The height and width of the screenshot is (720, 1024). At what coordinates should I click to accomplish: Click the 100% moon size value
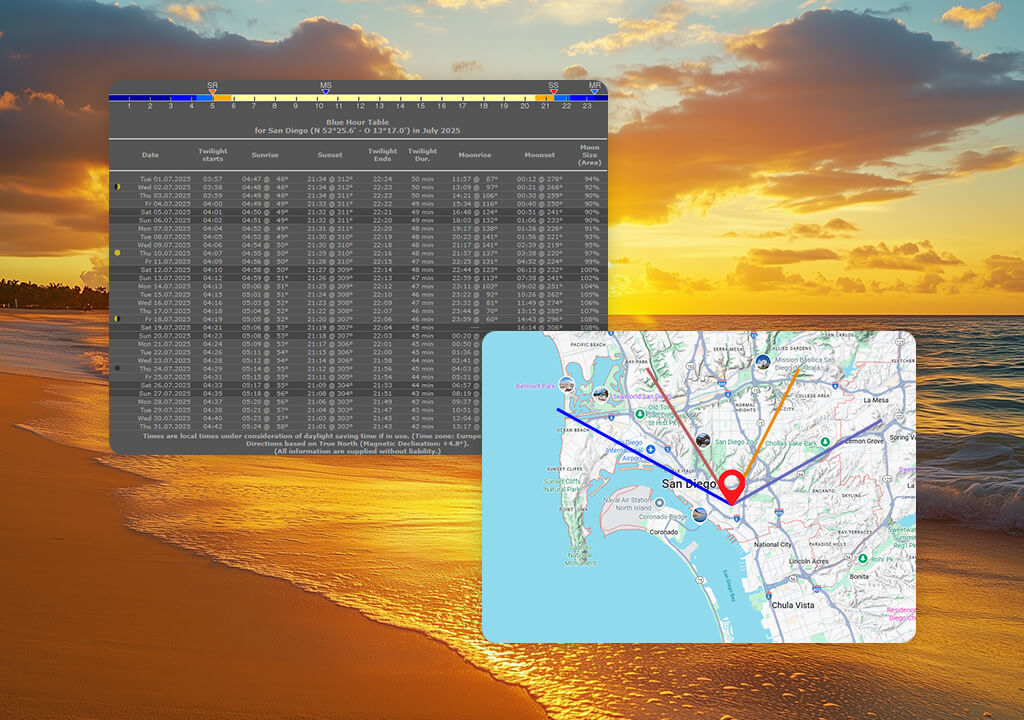tap(590, 270)
